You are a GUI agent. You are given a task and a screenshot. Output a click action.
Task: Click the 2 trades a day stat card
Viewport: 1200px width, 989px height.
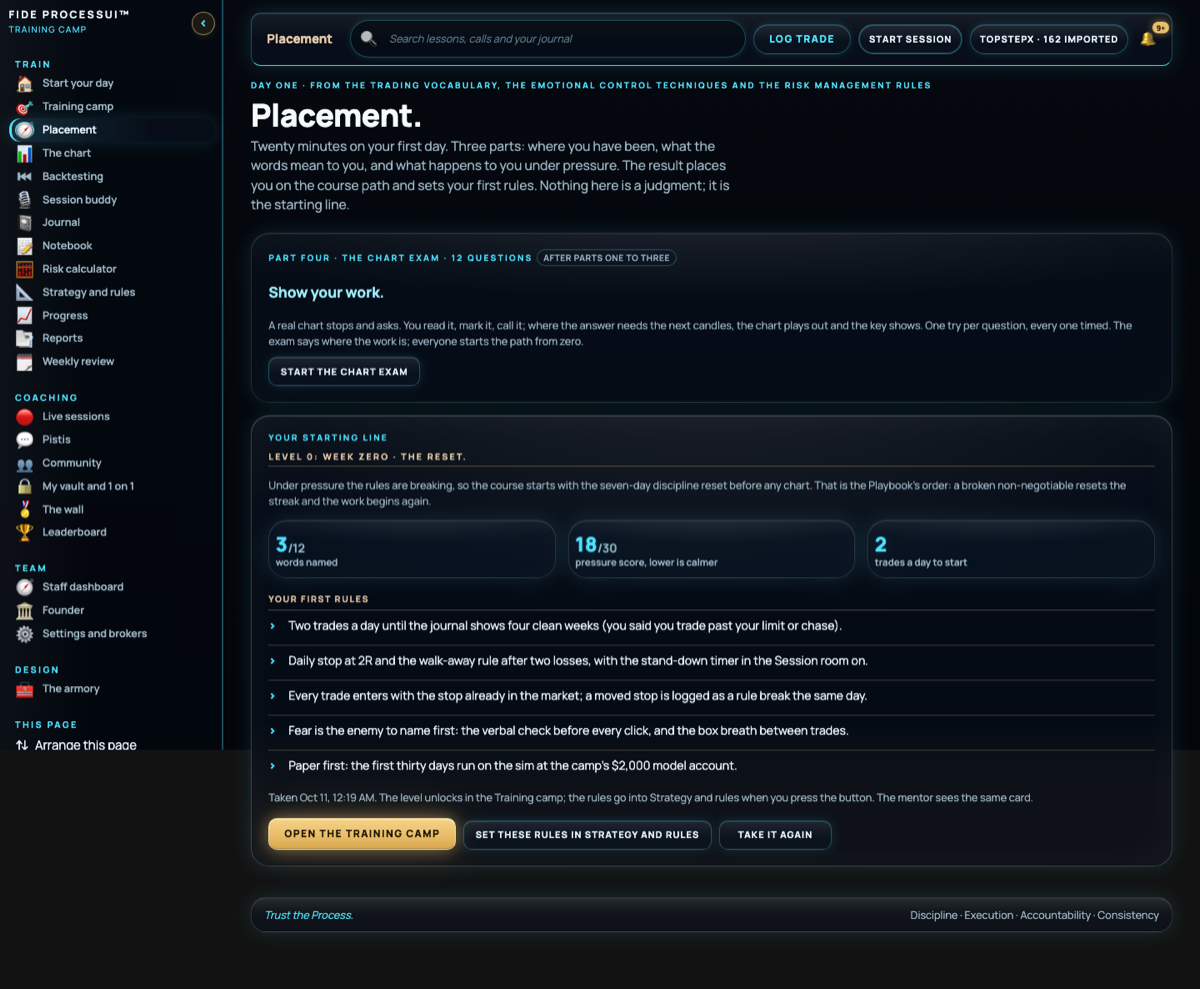click(1011, 549)
